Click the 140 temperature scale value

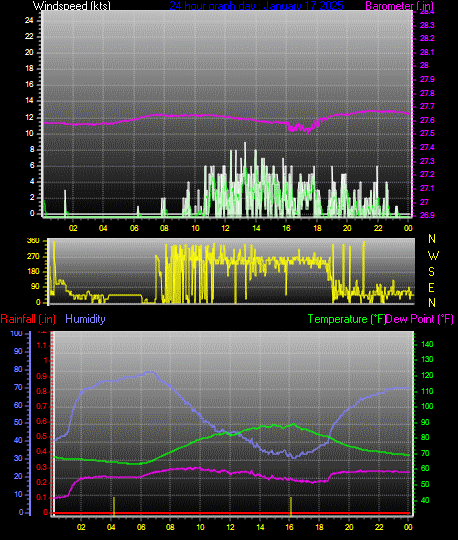coord(427,344)
